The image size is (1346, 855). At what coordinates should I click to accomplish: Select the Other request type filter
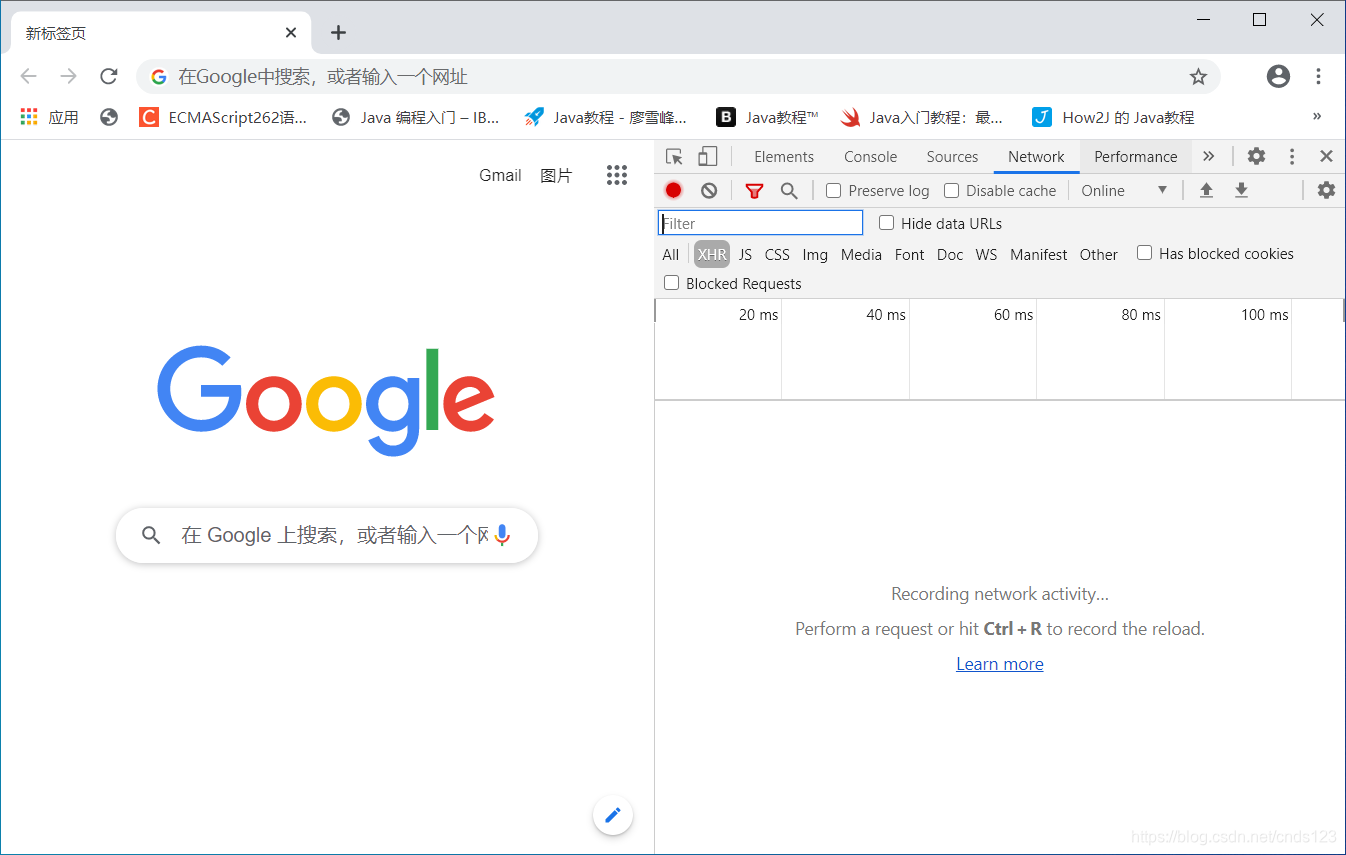pyautogui.click(x=1098, y=254)
